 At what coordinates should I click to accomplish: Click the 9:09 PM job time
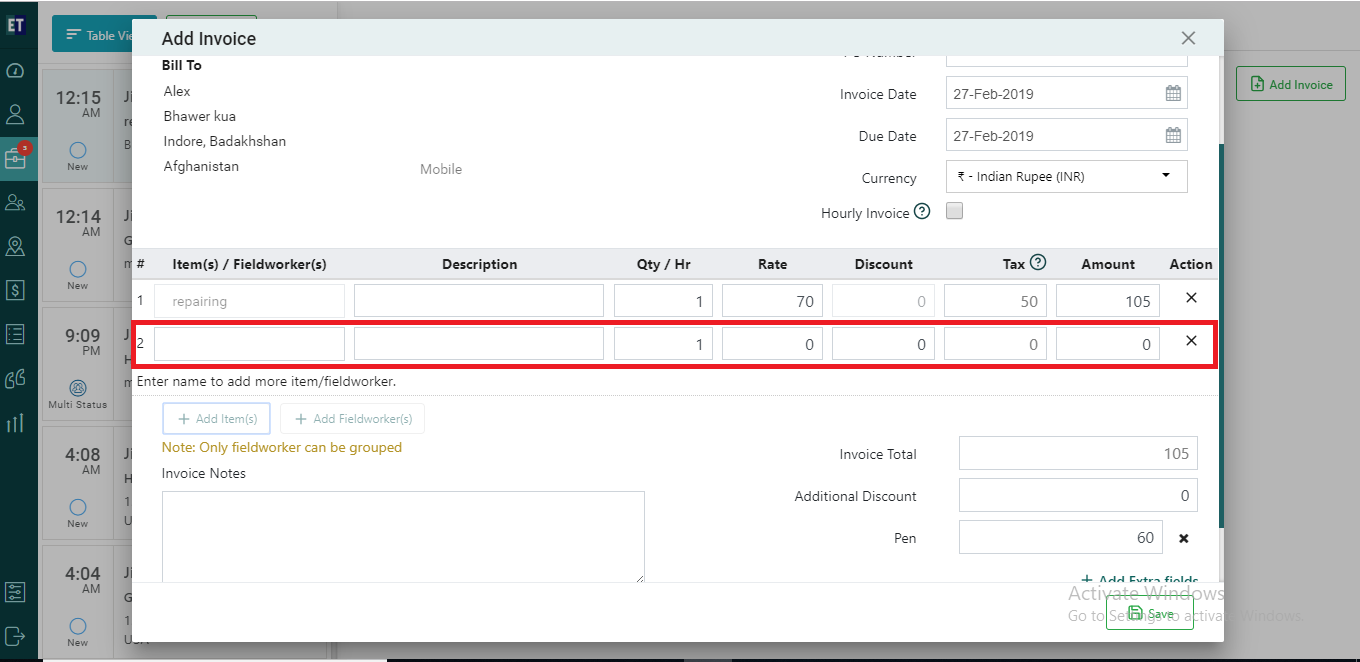point(83,342)
